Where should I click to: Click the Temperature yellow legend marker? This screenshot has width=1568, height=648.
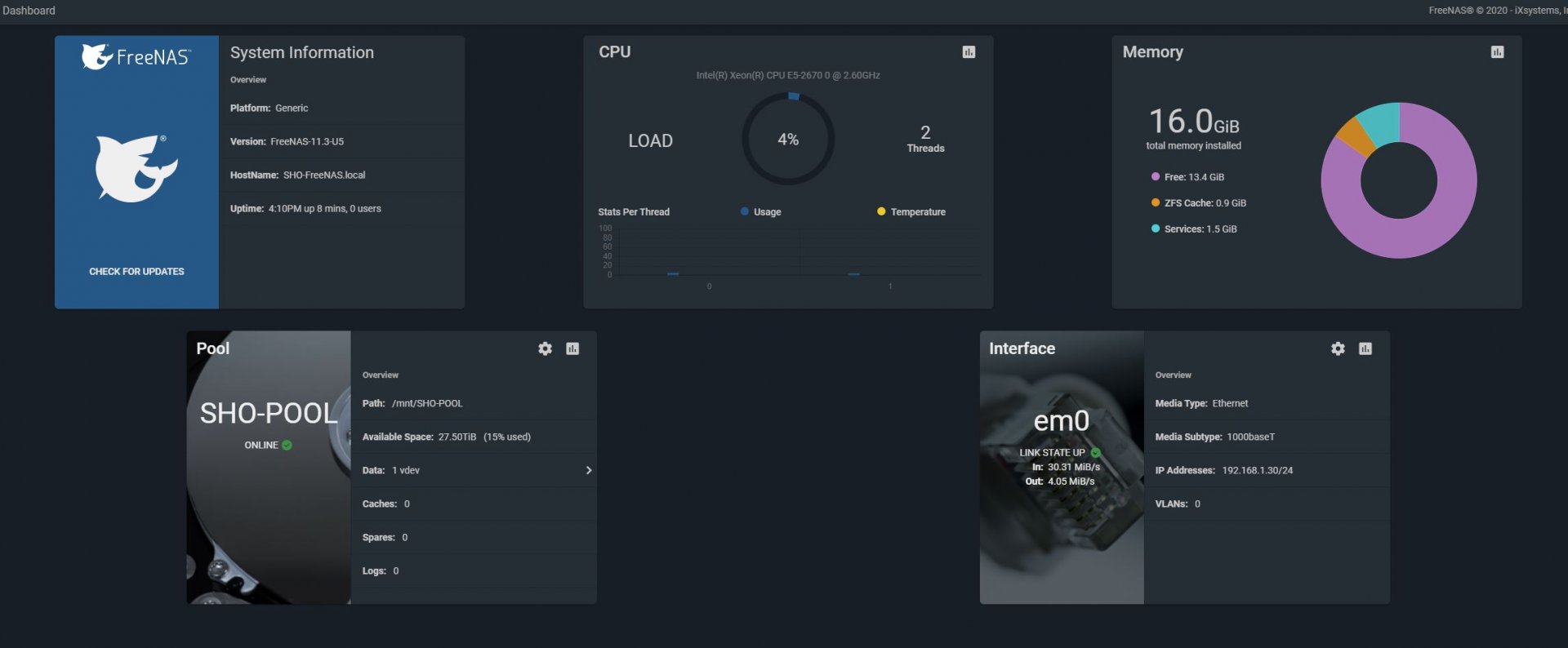point(881,211)
